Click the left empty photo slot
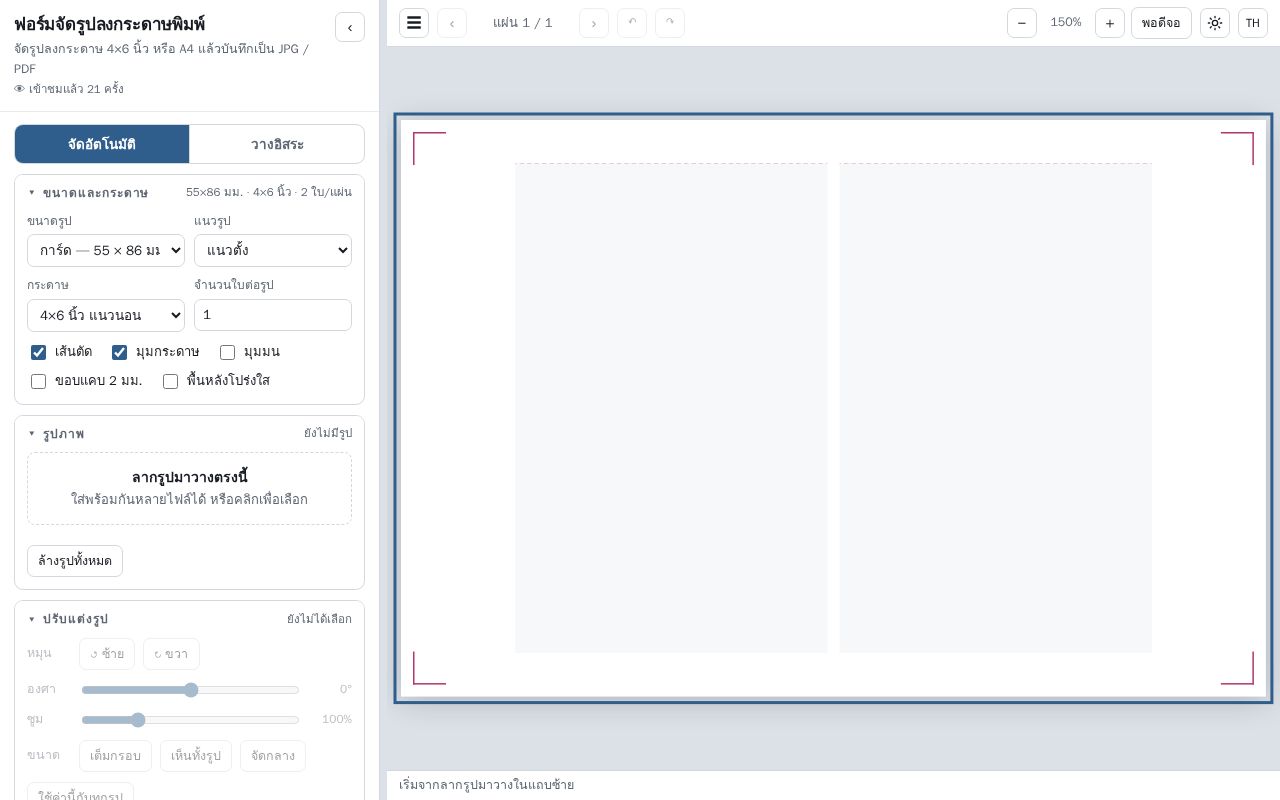1280x800 pixels. tap(671, 408)
